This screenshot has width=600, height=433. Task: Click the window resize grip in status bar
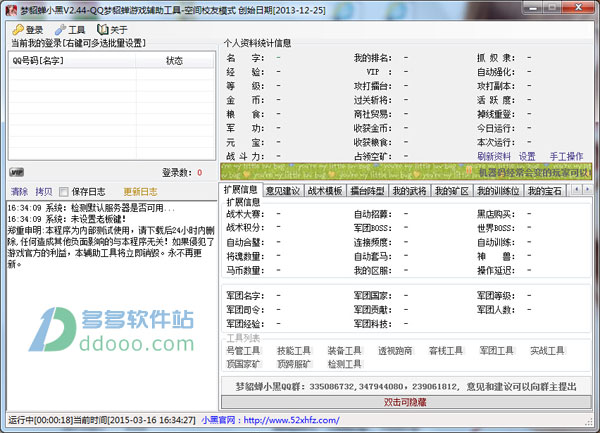click(589, 422)
